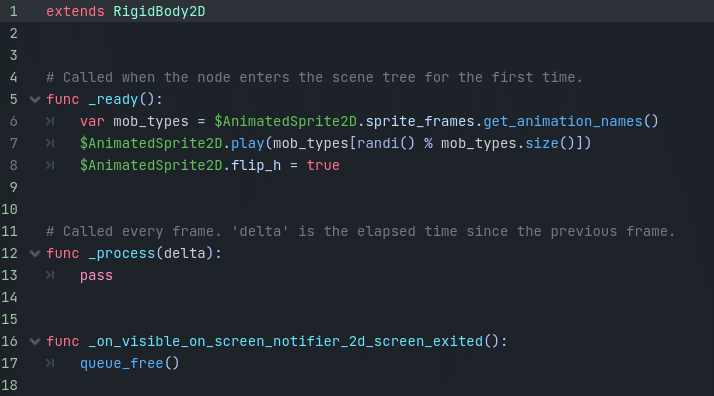
Task: Place cursor in the 'Called every frame' comment
Action: click(x=361, y=231)
